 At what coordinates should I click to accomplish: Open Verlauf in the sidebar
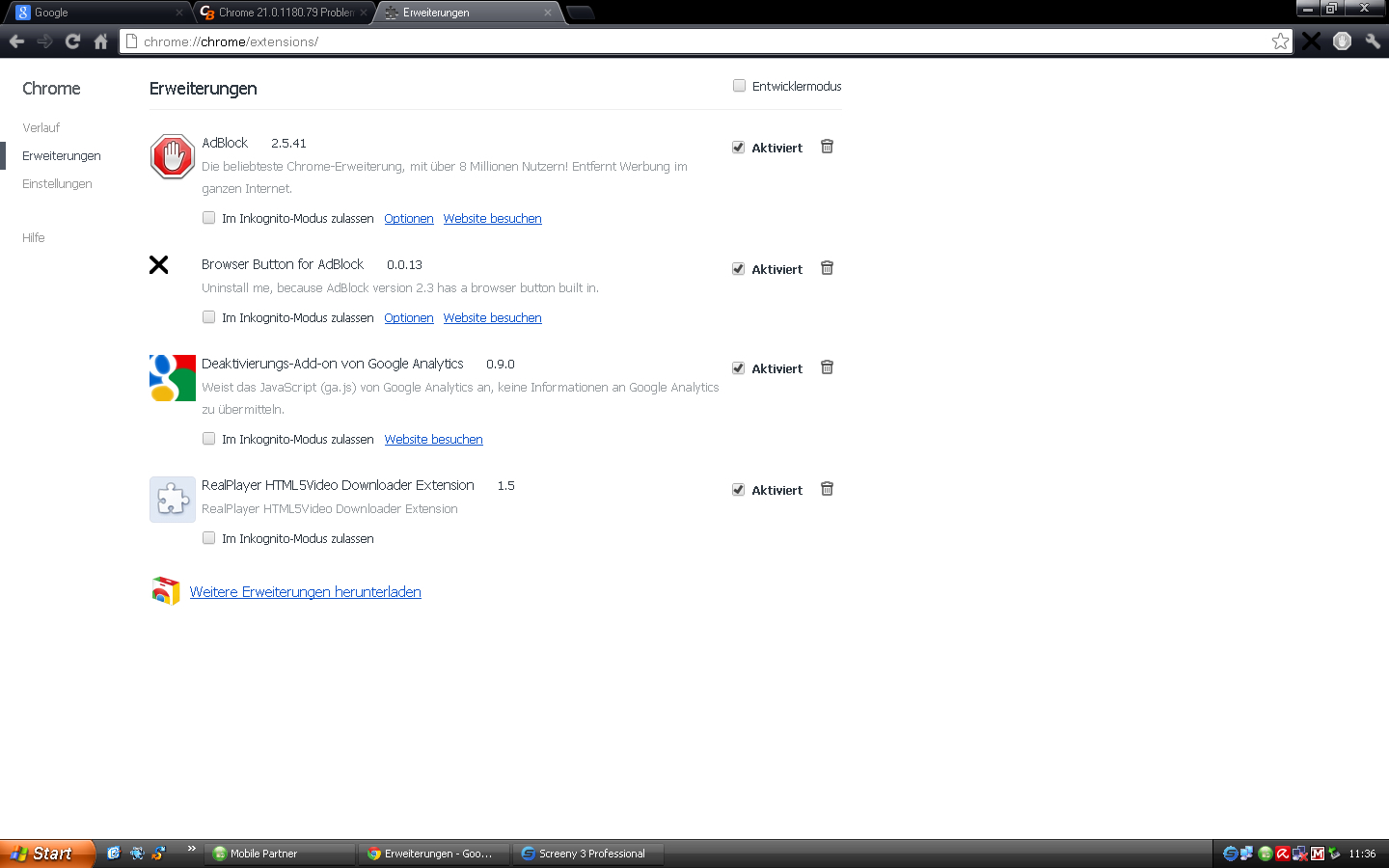(x=41, y=127)
